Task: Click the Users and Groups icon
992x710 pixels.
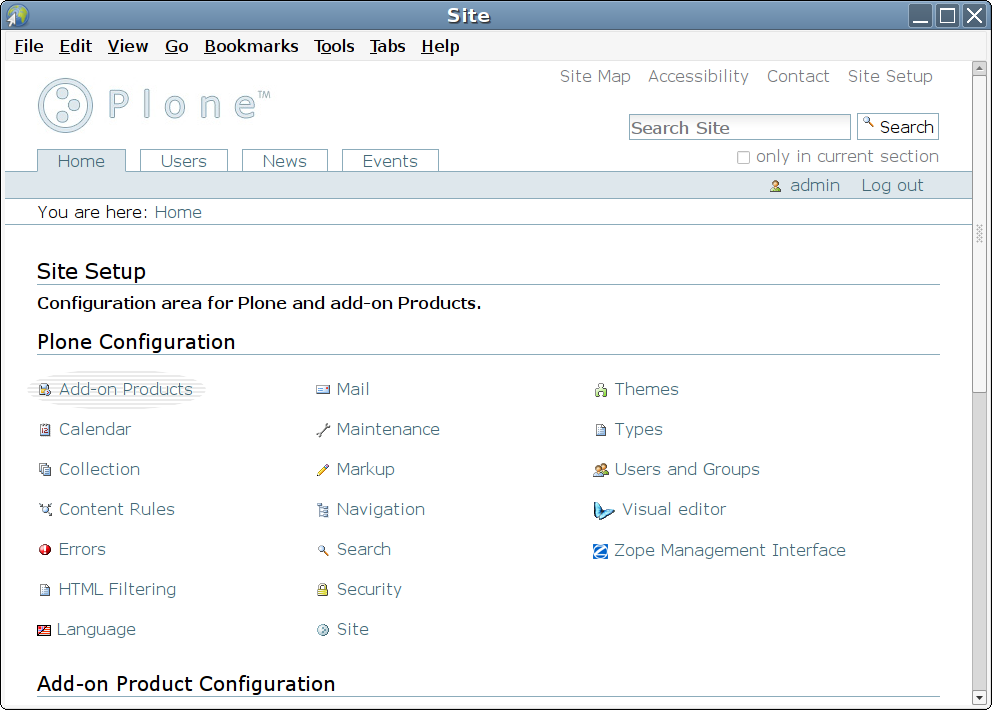Action: click(x=601, y=470)
